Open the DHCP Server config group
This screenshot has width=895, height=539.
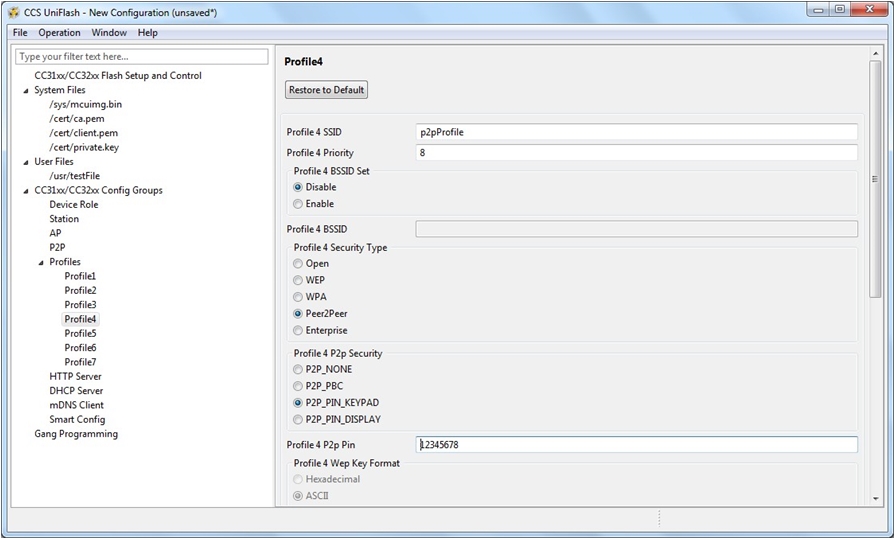(x=76, y=391)
